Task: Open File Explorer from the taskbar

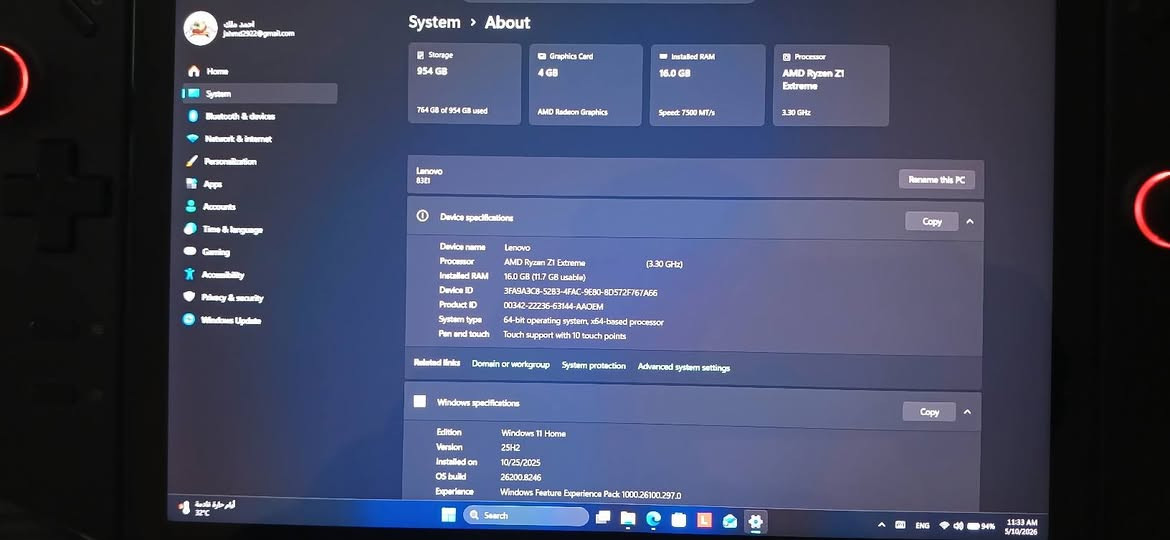Action: pos(628,519)
